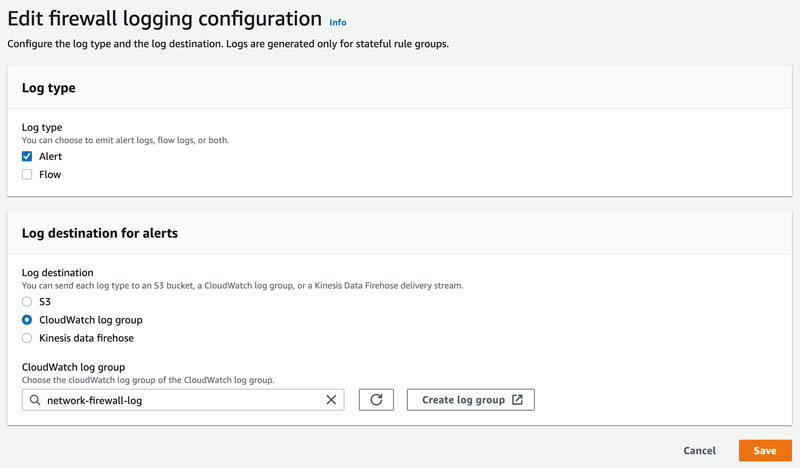This screenshot has height=468, width=800.
Task: Click Create log group button
Action: [470, 400]
